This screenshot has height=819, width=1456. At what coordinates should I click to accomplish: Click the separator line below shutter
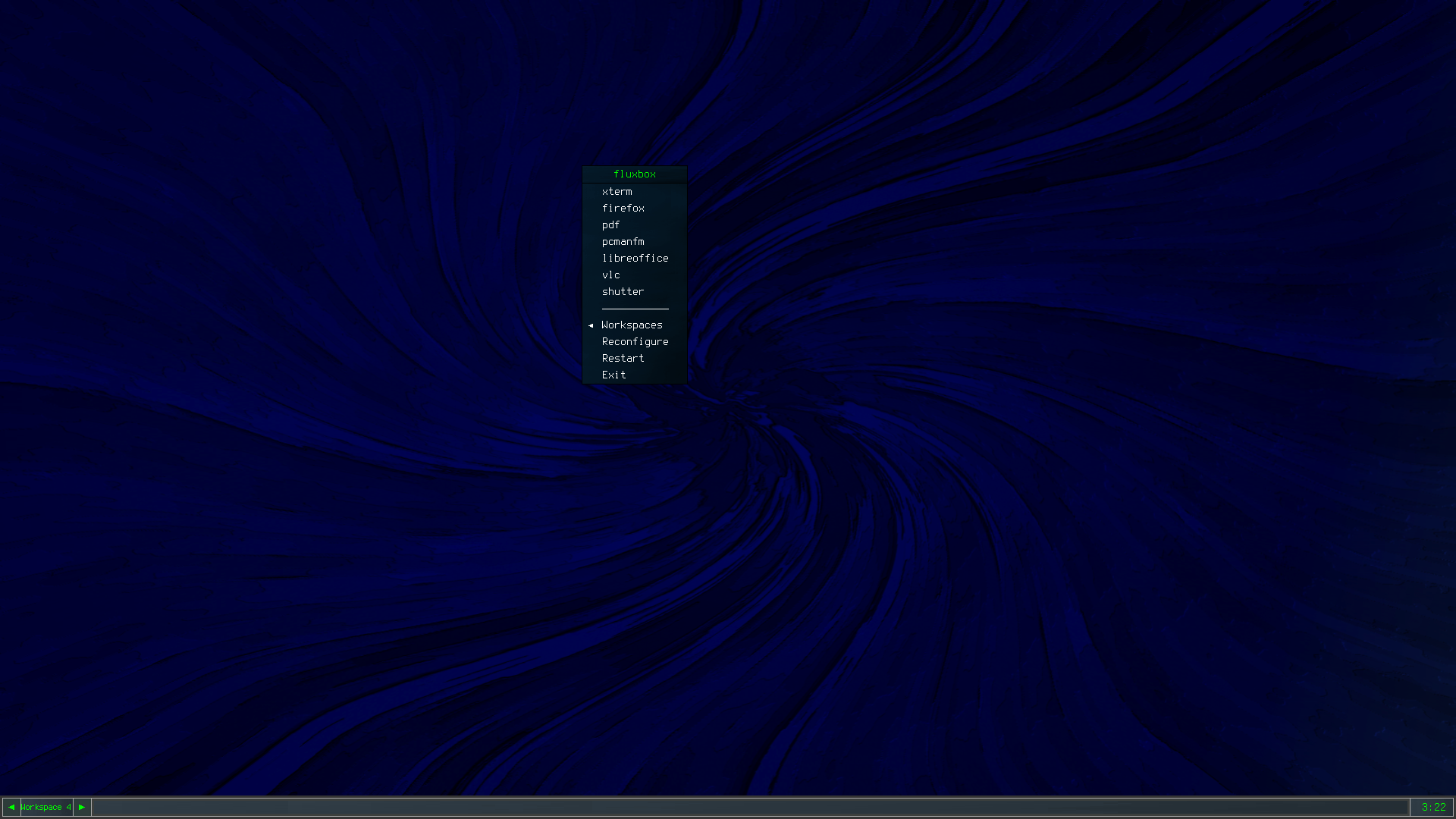pyautogui.click(x=635, y=309)
